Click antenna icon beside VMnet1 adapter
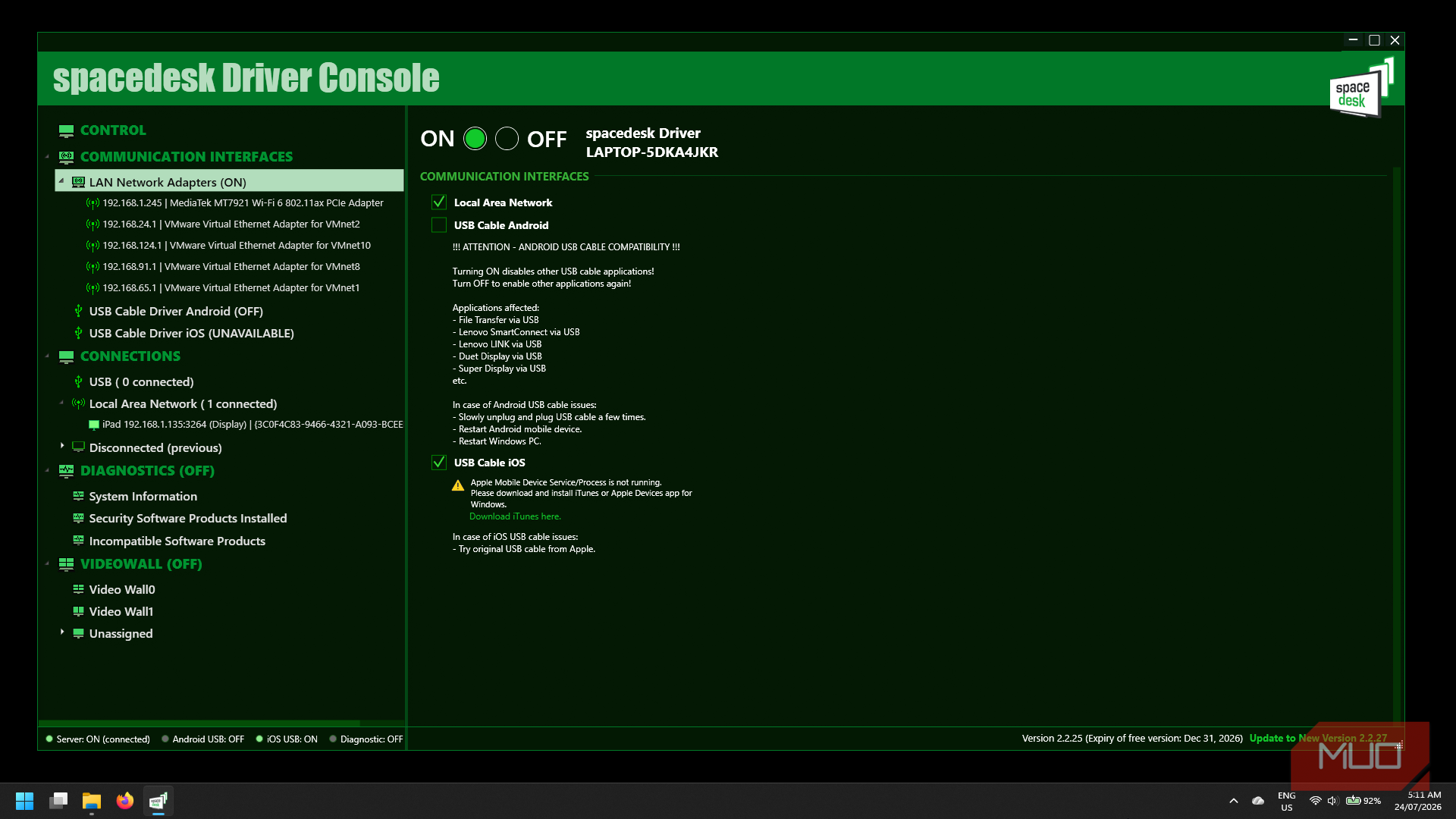The image size is (1456, 819). [x=93, y=288]
